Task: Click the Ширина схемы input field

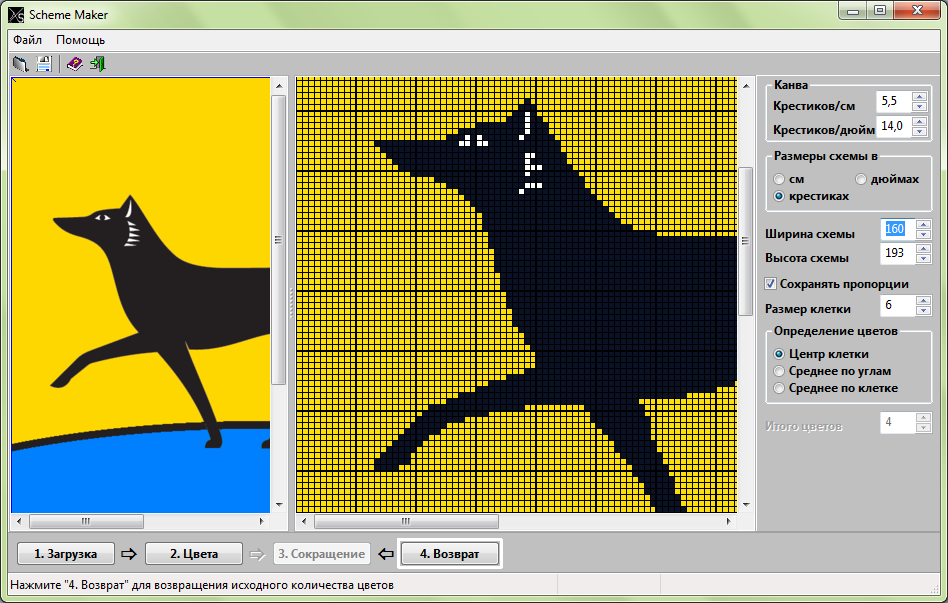Action: [x=897, y=229]
